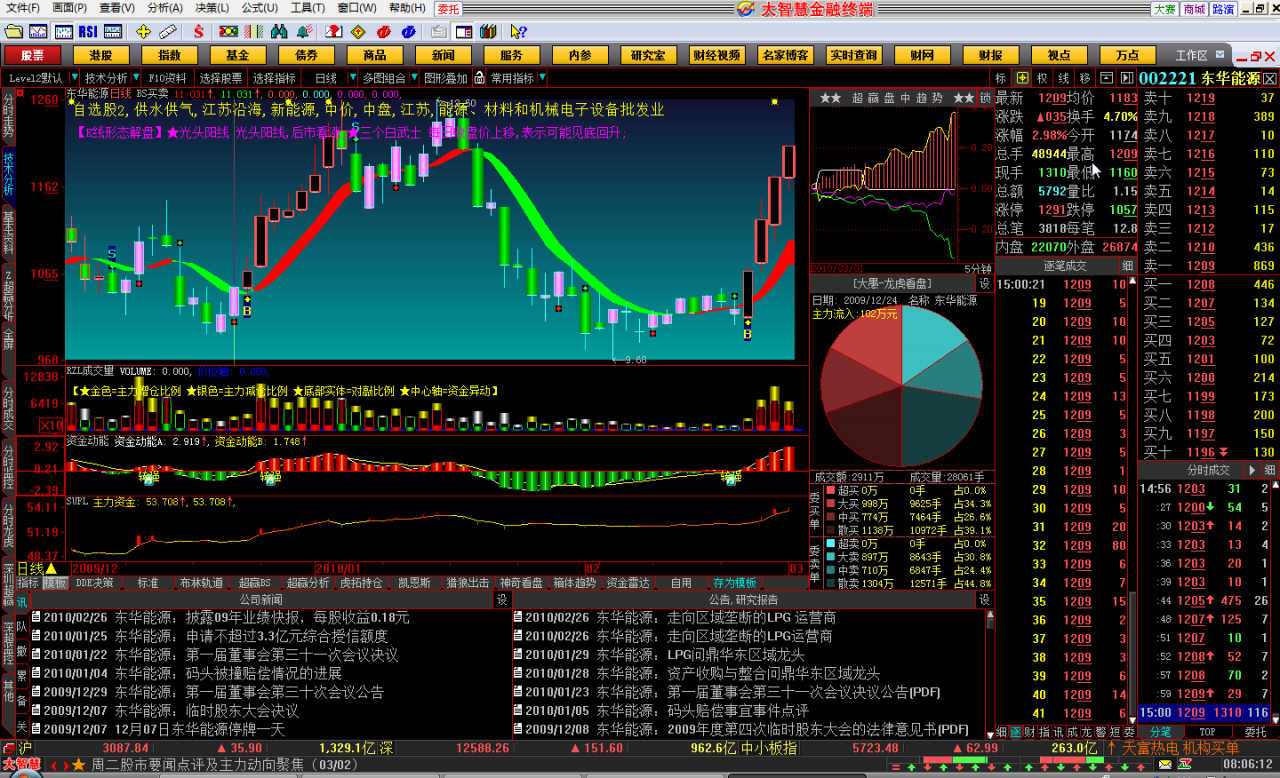The height and width of the screenshot is (778, 1280).
Task: Expand the Level2默认 dropdown arrow
Action: 72,78
